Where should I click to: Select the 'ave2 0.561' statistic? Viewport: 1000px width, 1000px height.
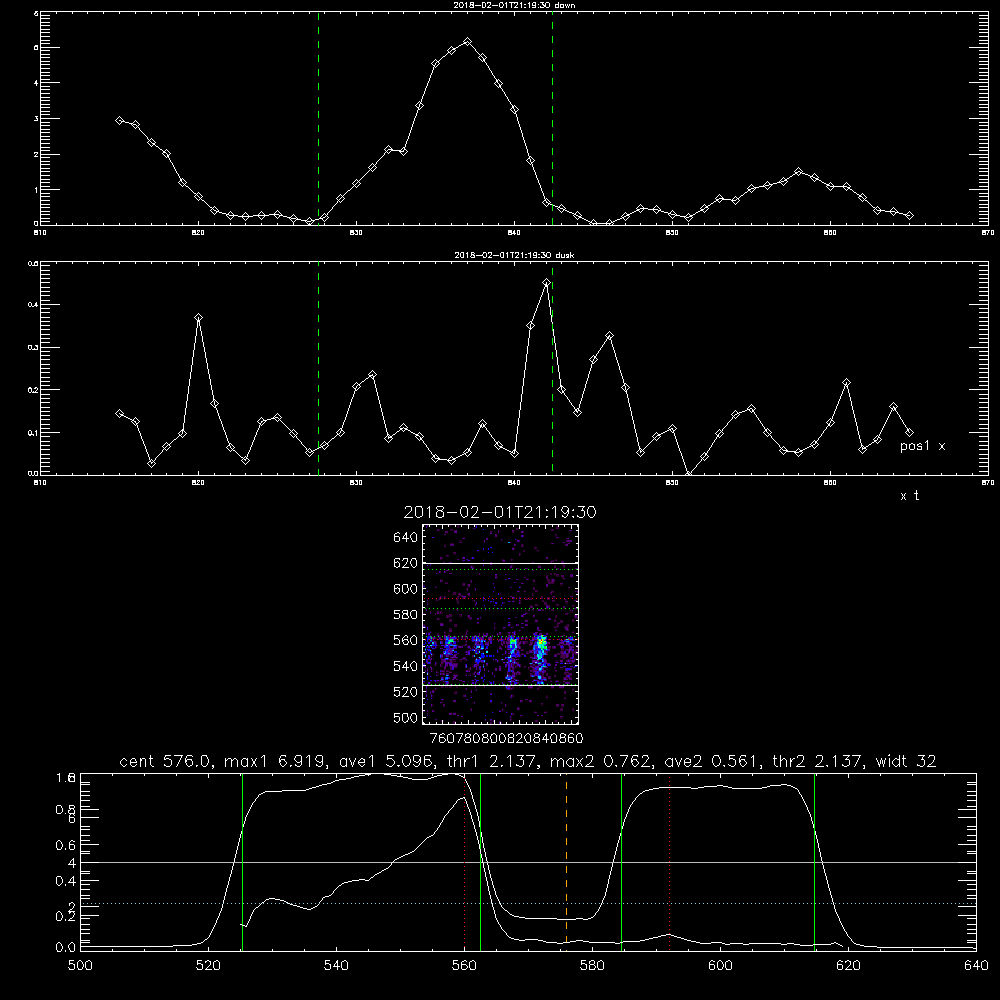[x=710, y=761]
